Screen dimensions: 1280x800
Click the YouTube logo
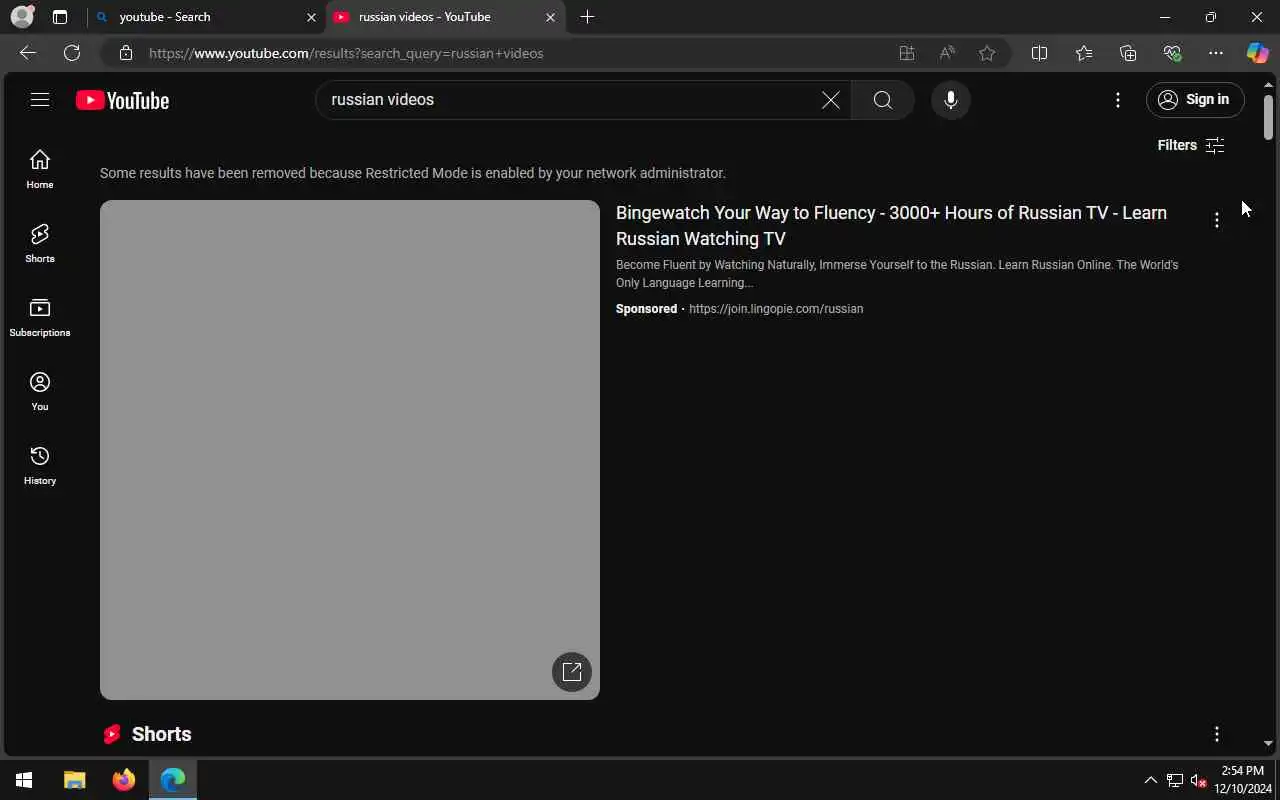(122, 100)
